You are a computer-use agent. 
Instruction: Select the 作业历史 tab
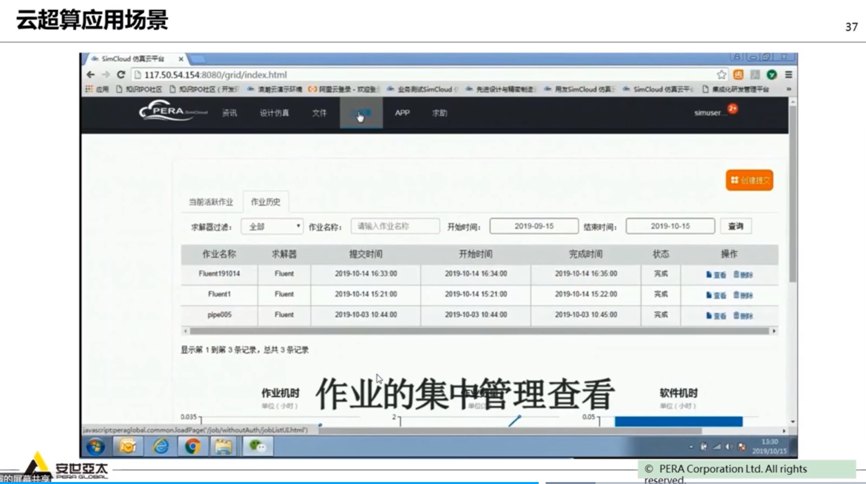click(265, 202)
